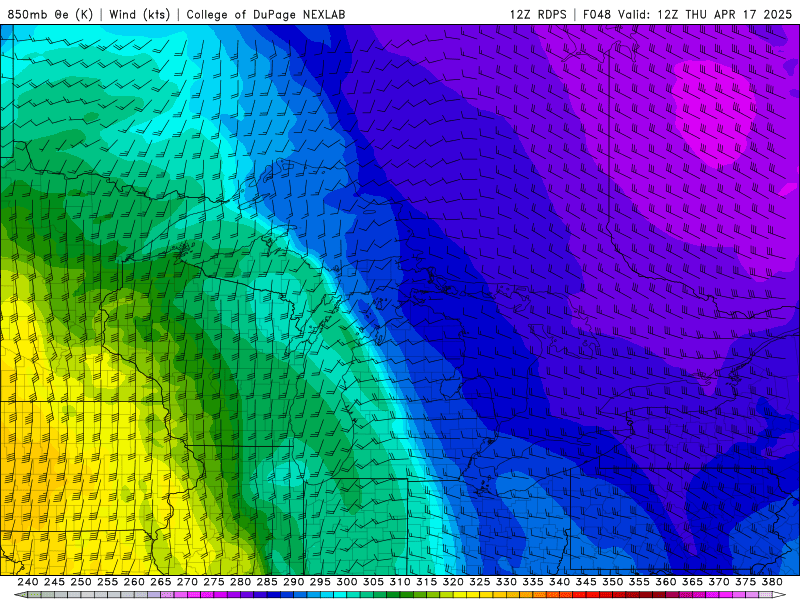Click the 285 scale number
Viewport: 800px width, 600px height.
click(267, 582)
